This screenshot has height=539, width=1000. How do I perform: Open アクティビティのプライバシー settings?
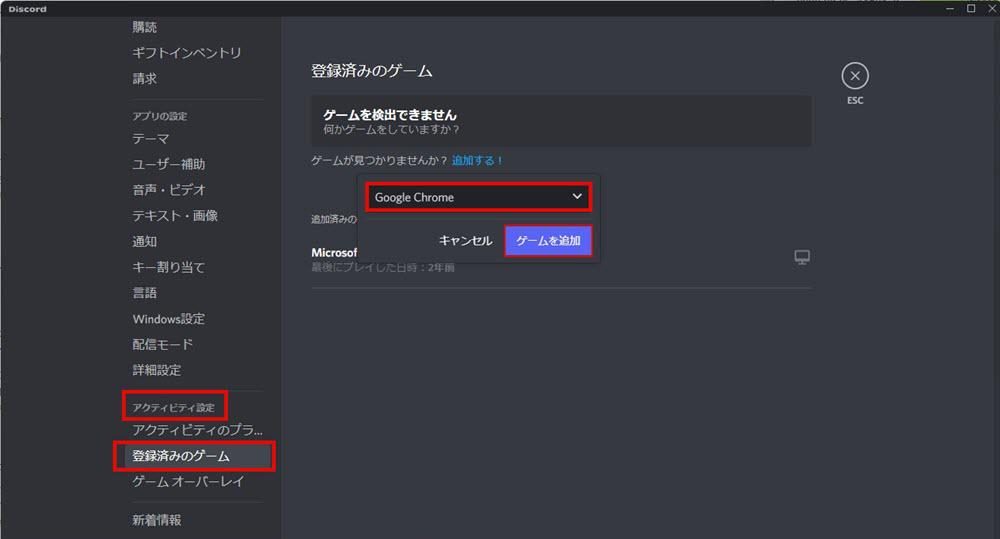197,430
